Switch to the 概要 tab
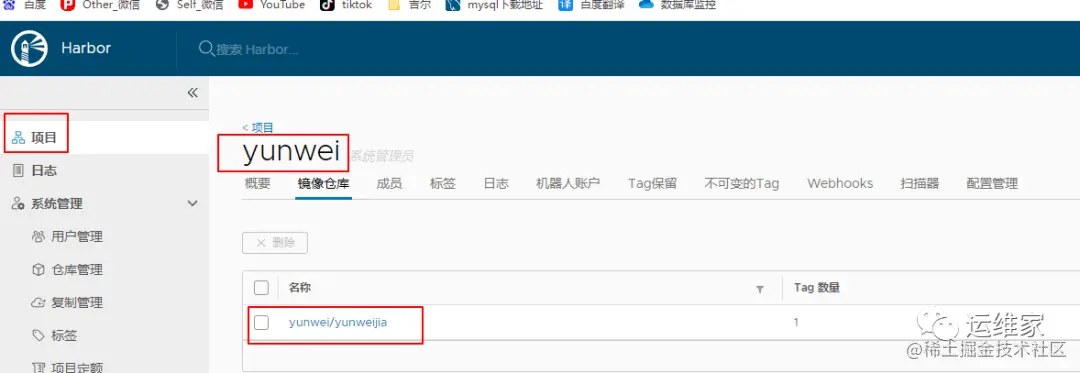 tap(258, 184)
